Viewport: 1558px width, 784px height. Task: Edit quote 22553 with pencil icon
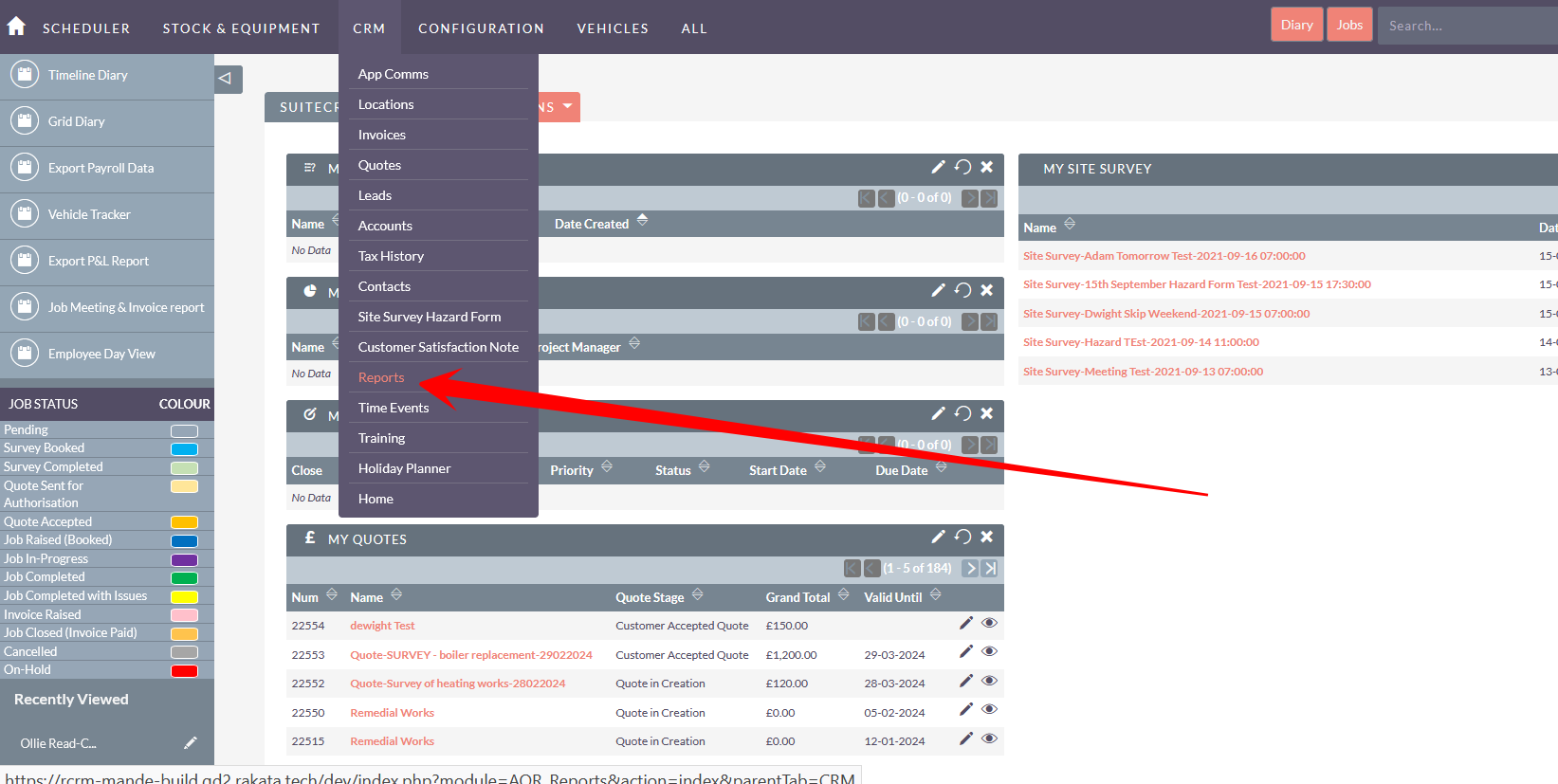[x=966, y=651]
